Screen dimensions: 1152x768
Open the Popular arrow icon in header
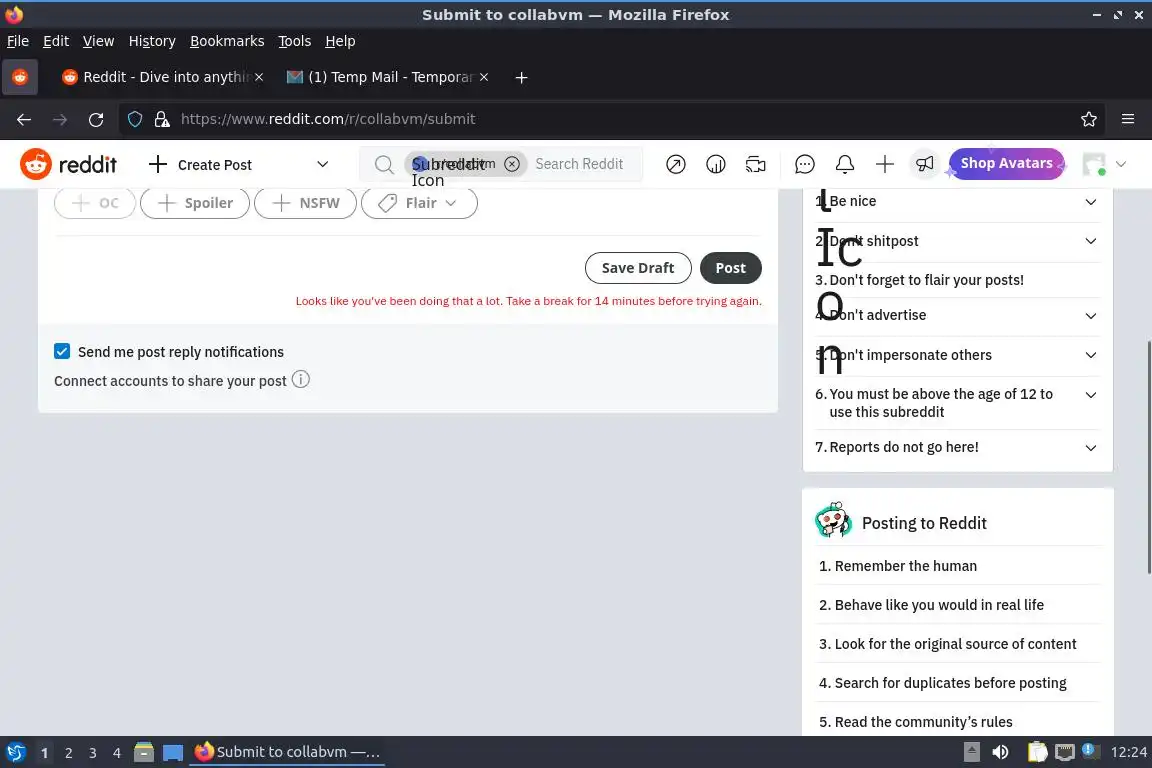pyautogui.click(x=675, y=164)
